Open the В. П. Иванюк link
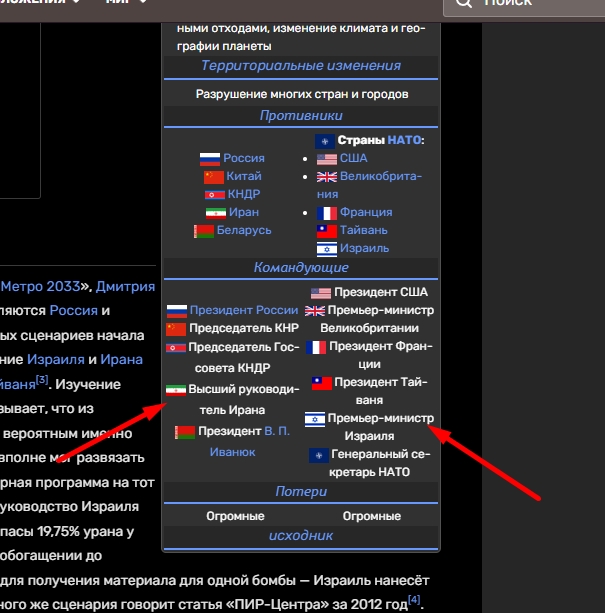This screenshot has width=605, height=613. pyautogui.click(x=249, y=442)
